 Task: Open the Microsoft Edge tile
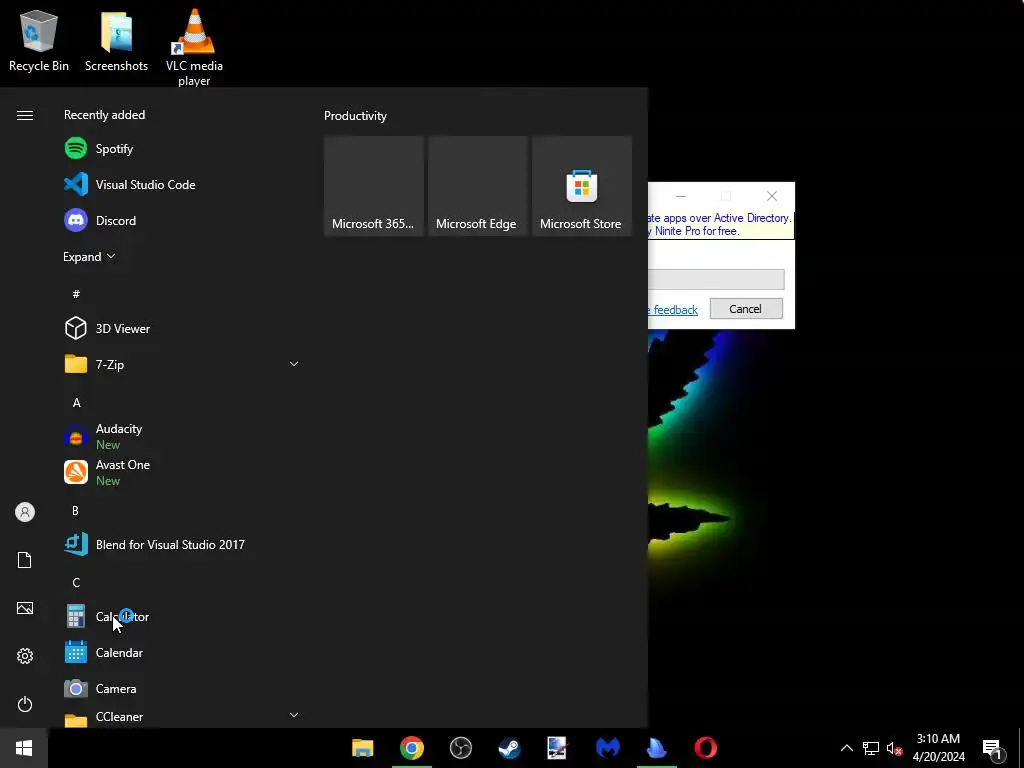(477, 186)
